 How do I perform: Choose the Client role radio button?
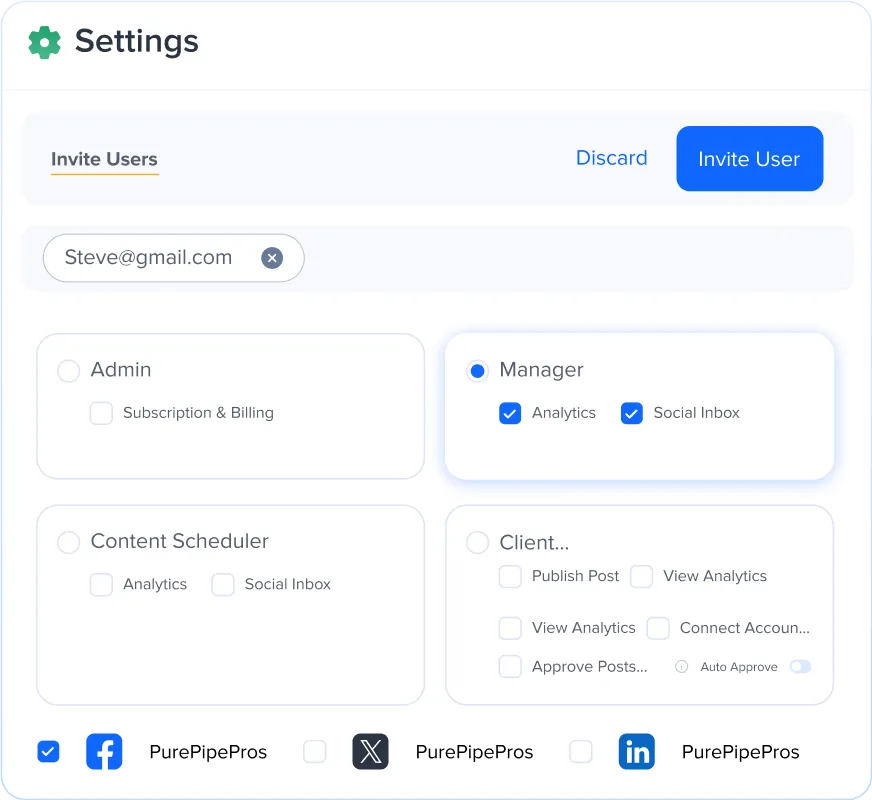pyautogui.click(x=478, y=542)
